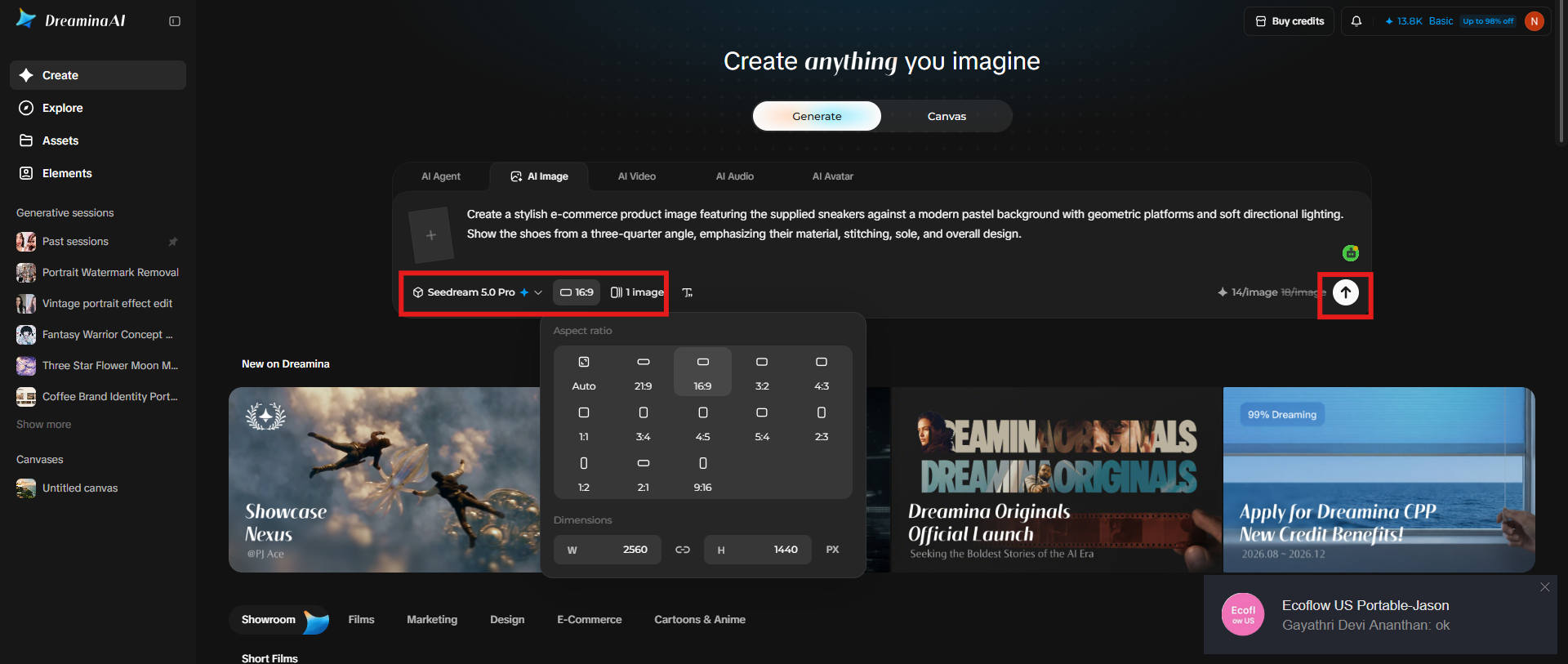Viewport: 1568px width, 664px height.
Task: Submit the prompt with the arrow button
Action: tap(1346, 292)
